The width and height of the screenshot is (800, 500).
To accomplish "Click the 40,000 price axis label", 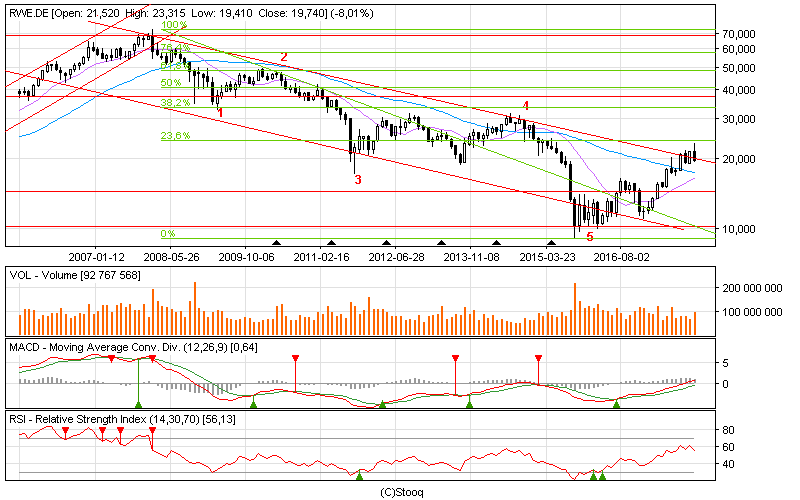I will pyautogui.click(x=739, y=90).
